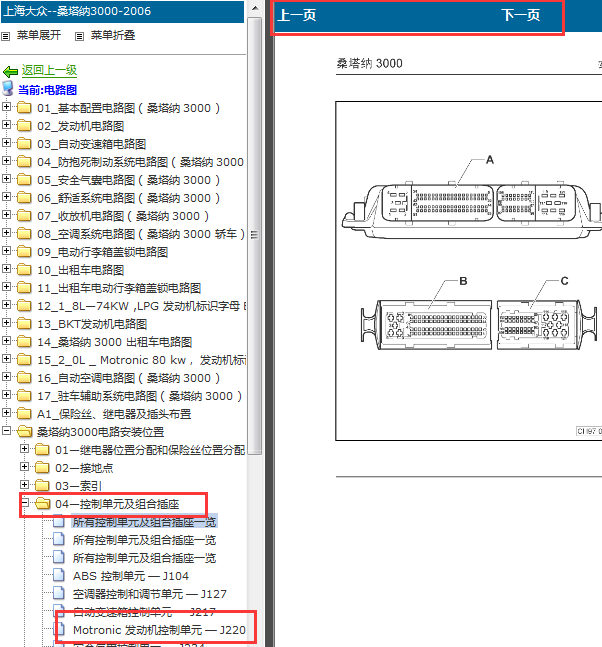Click folder icon of 11_出租车电动行李箱盖锁电路图
The height and width of the screenshot is (647, 602).
24,288
